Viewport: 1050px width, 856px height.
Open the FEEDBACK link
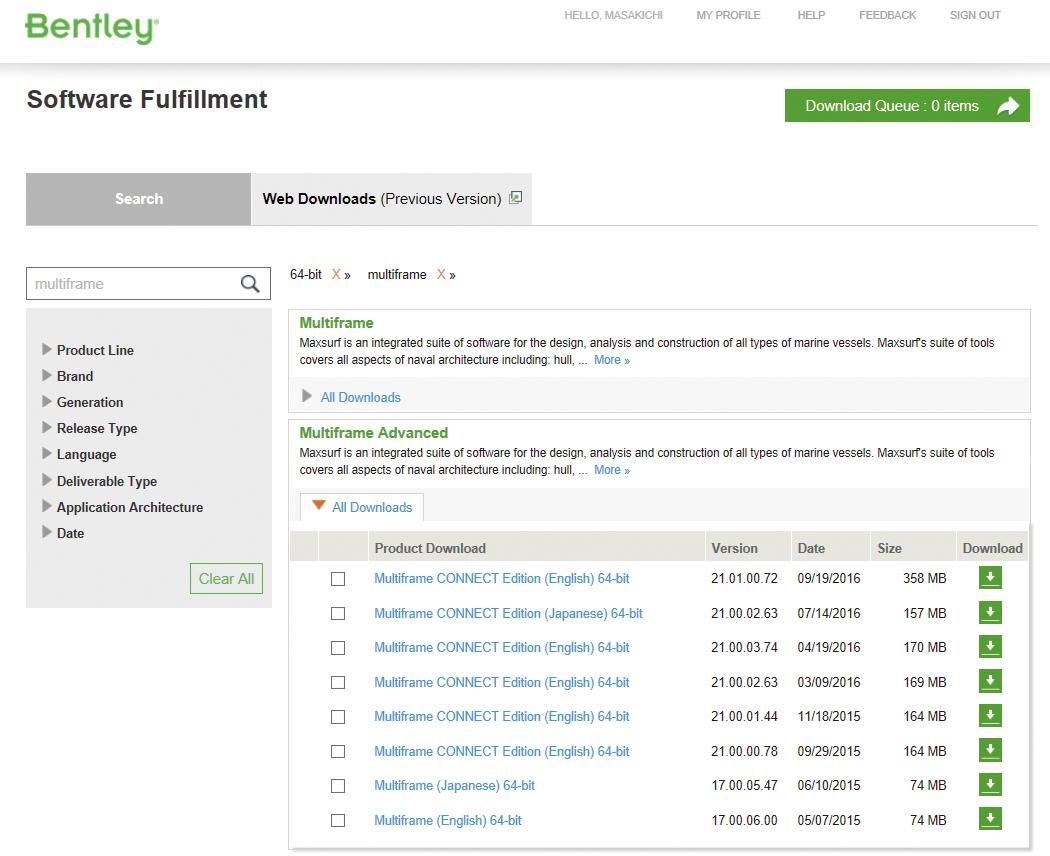coord(887,15)
